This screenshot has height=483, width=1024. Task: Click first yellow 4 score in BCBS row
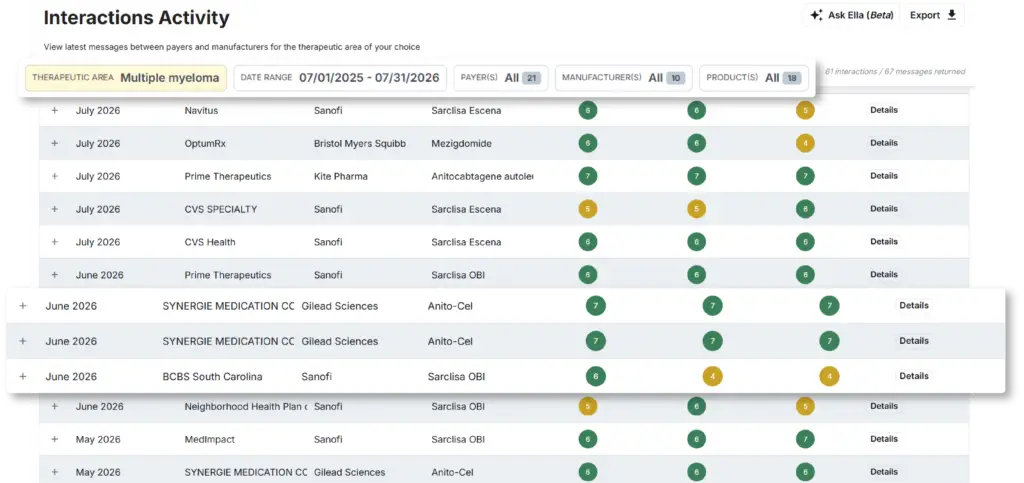pyautogui.click(x=712, y=376)
